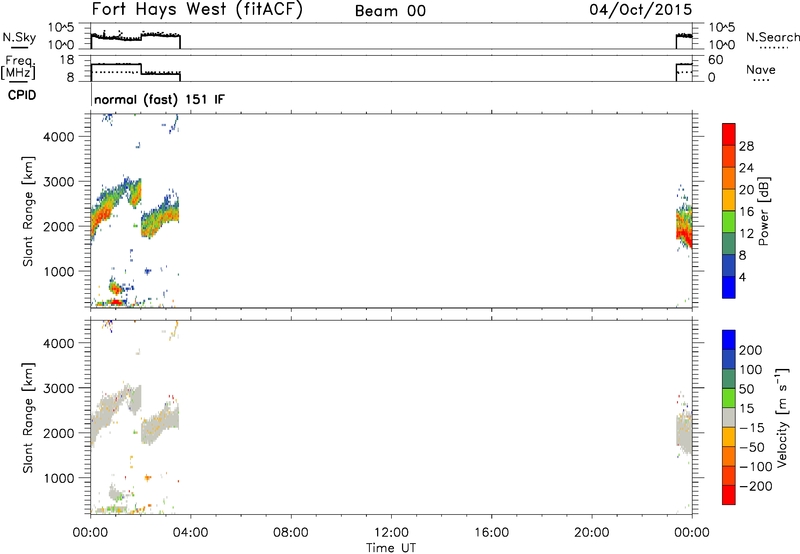
Task: Click the "16:00" time tick label
Action: coord(491,533)
